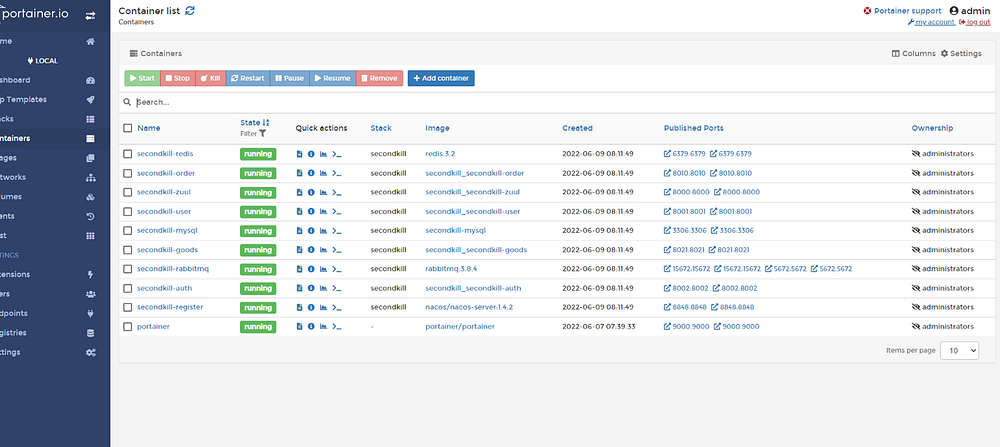Check the secondkill-user row checkbox
The height and width of the screenshot is (447, 1000).
click(128, 211)
